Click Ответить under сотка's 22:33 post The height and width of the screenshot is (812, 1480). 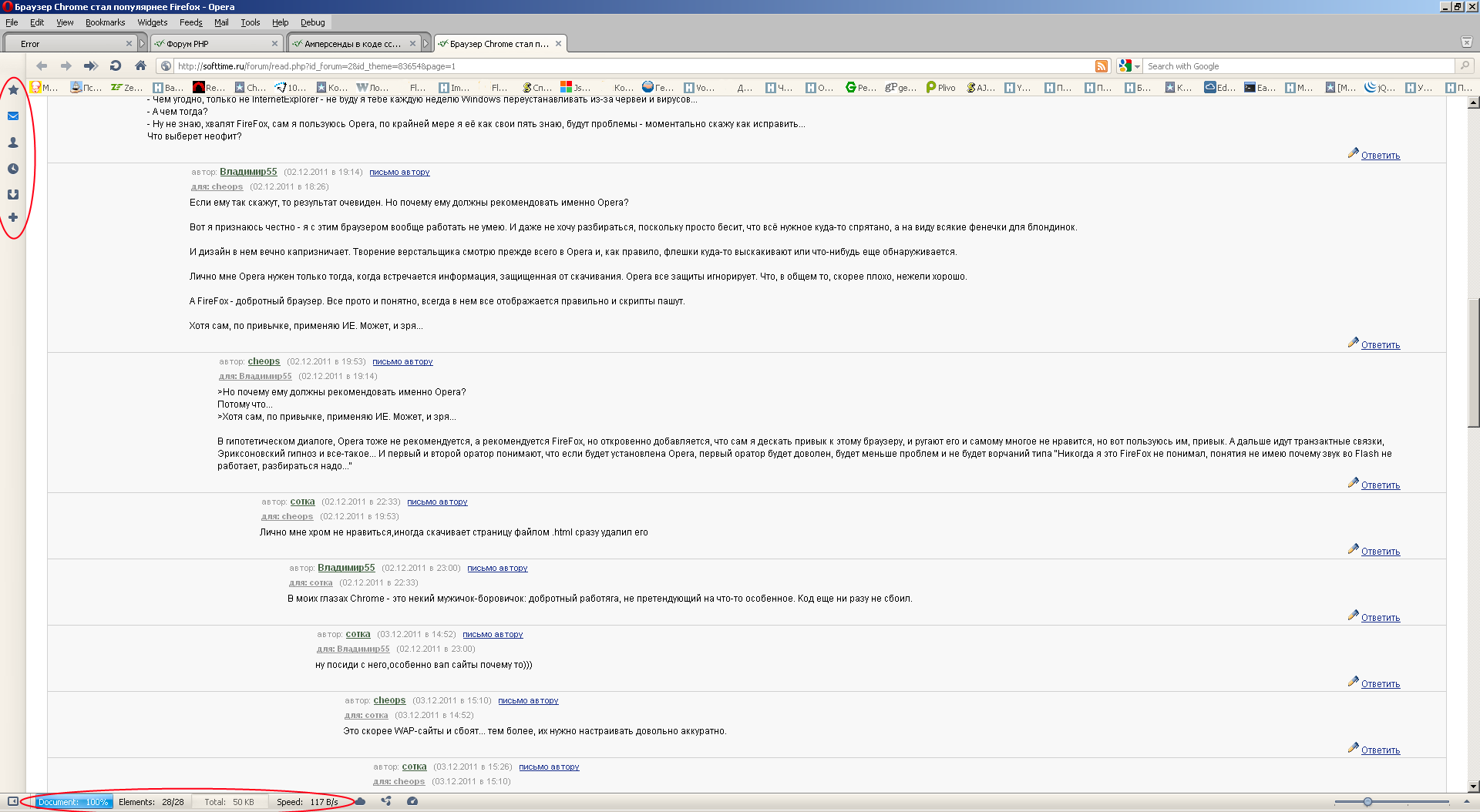[x=1380, y=552]
